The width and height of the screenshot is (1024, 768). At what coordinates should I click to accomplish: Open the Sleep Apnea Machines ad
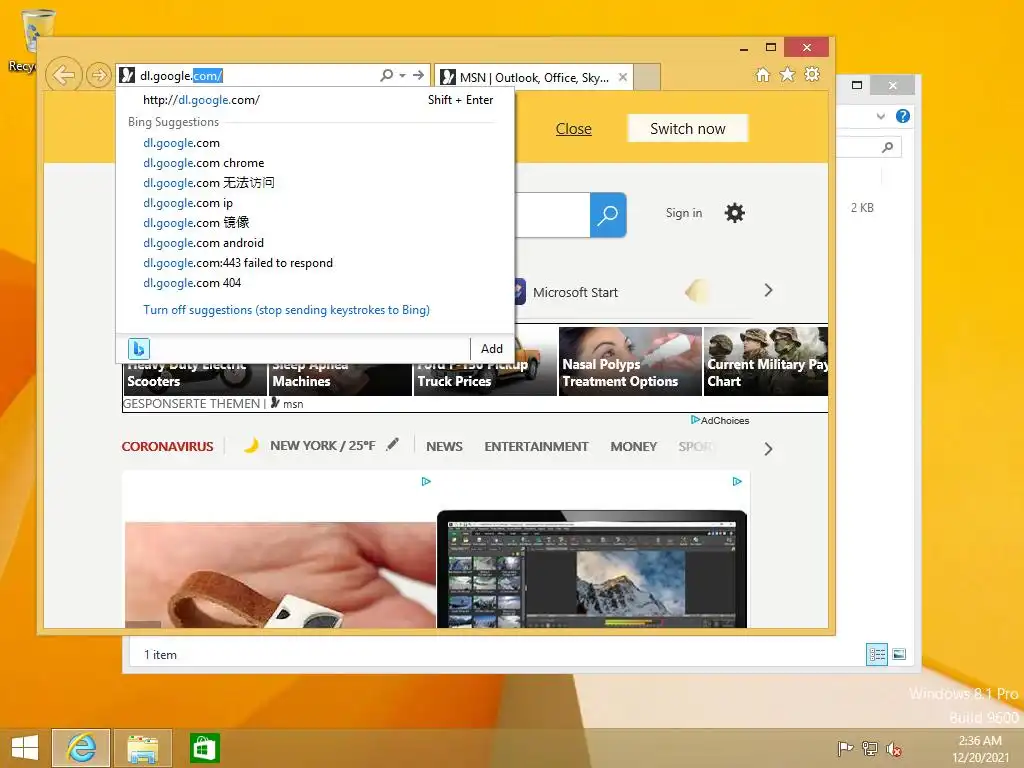[x=340, y=377]
